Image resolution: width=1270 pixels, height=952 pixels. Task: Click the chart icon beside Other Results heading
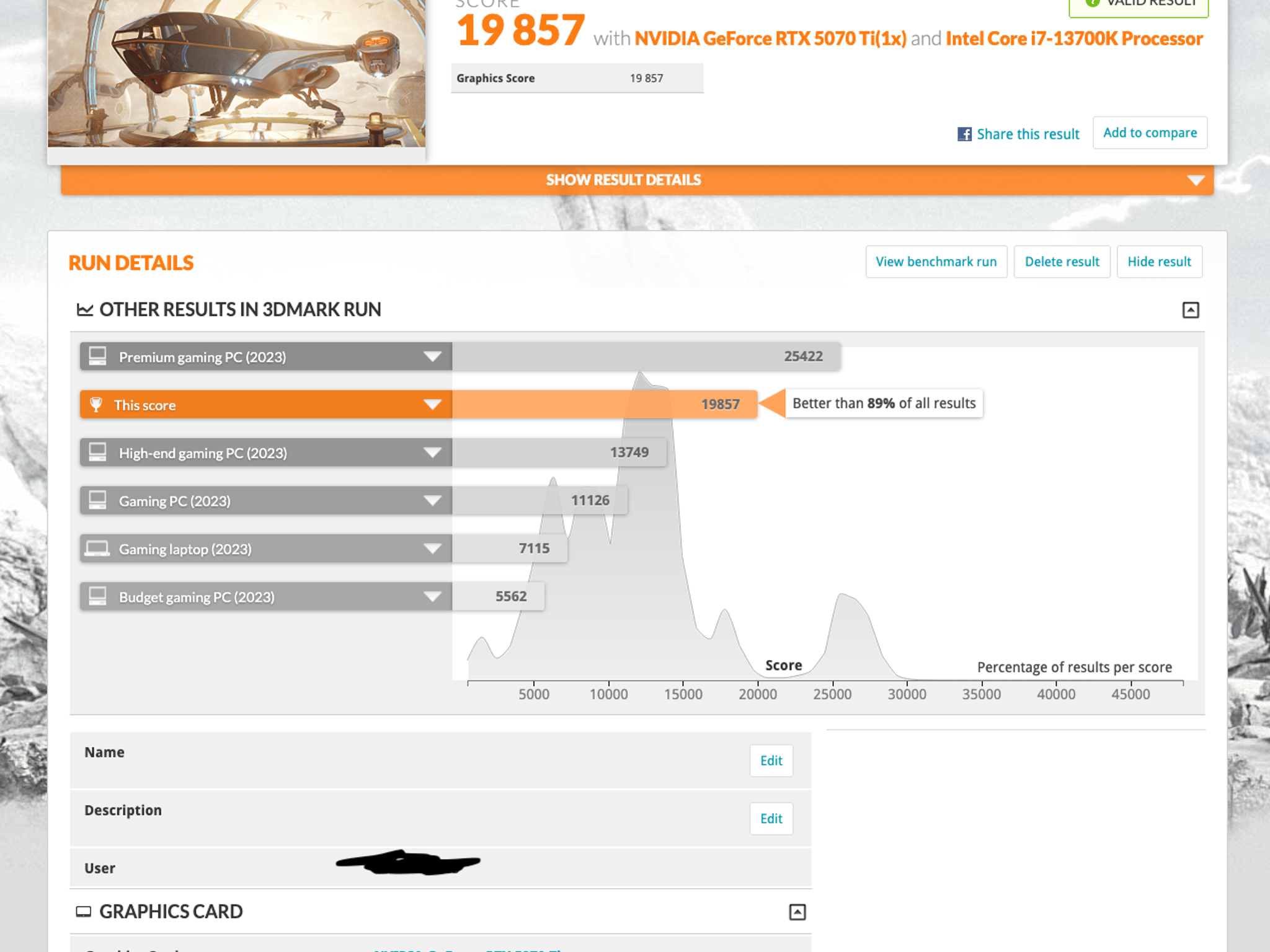point(85,309)
